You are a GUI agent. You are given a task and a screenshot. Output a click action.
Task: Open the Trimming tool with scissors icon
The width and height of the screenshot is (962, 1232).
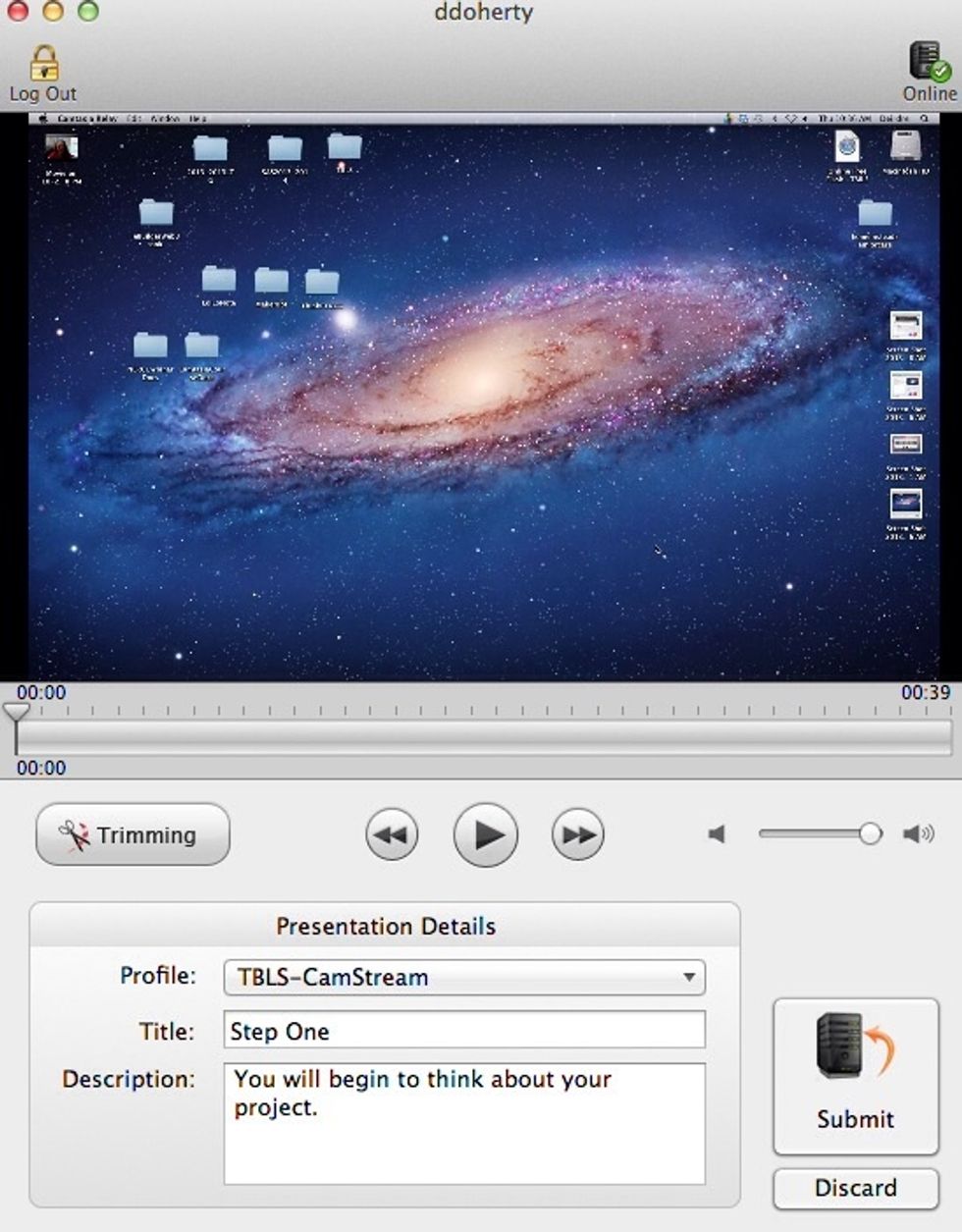pos(133,835)
